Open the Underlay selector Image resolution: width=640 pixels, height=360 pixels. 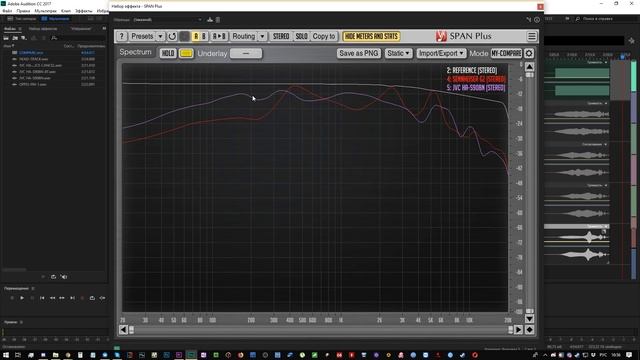click(x=246, y=53)
